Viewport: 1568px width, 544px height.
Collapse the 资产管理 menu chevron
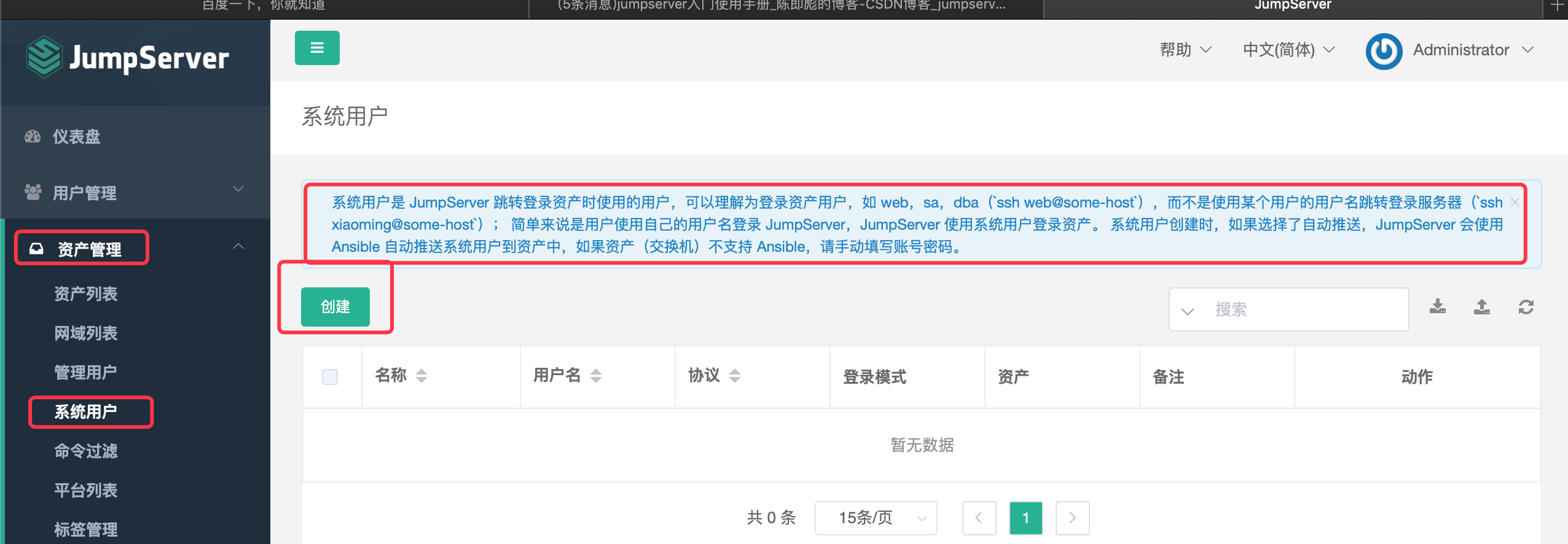click(238, 246)
